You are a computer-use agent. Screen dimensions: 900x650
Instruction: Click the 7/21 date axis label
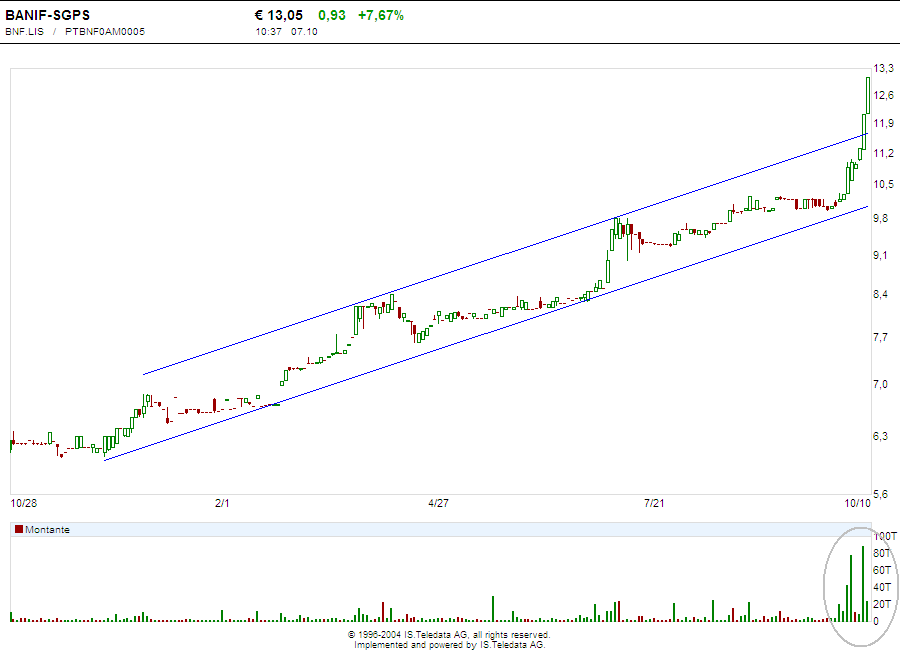point(654,504)
